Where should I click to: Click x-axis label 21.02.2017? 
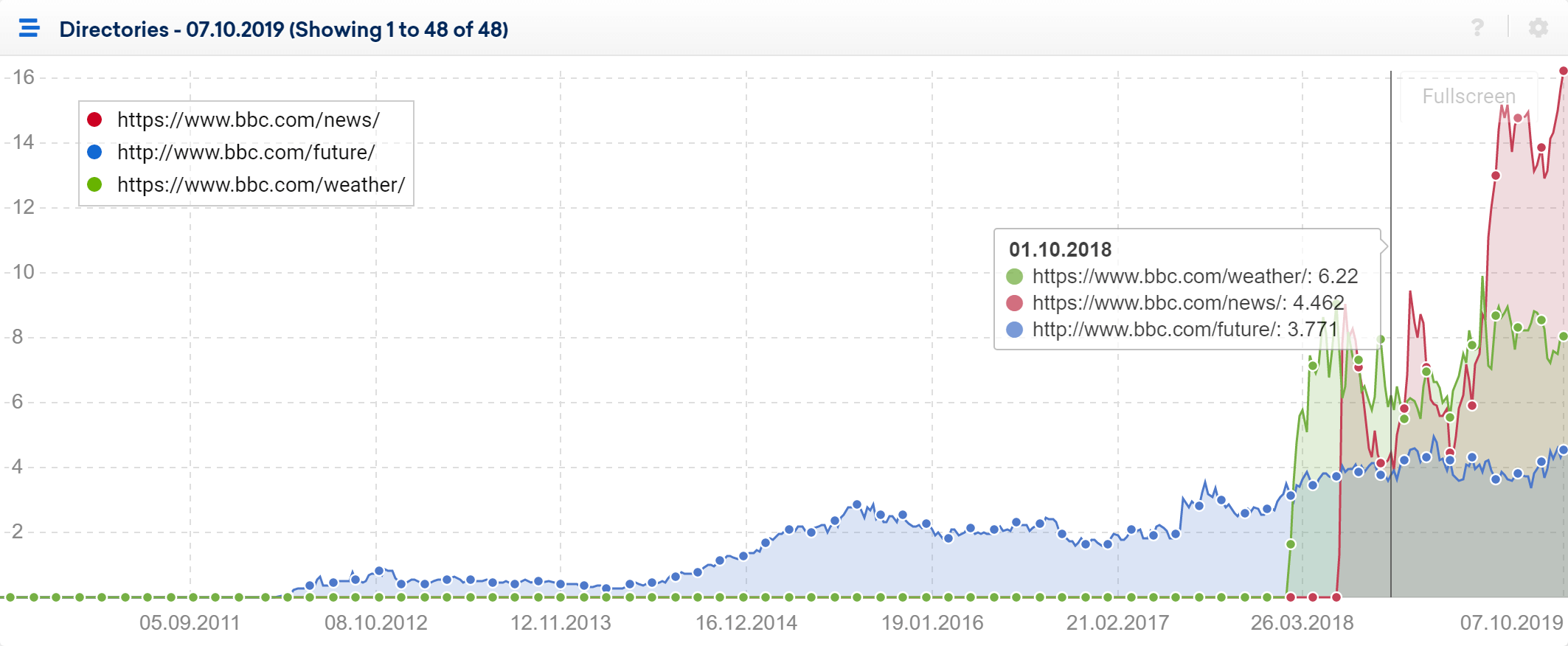[1117, 622]
